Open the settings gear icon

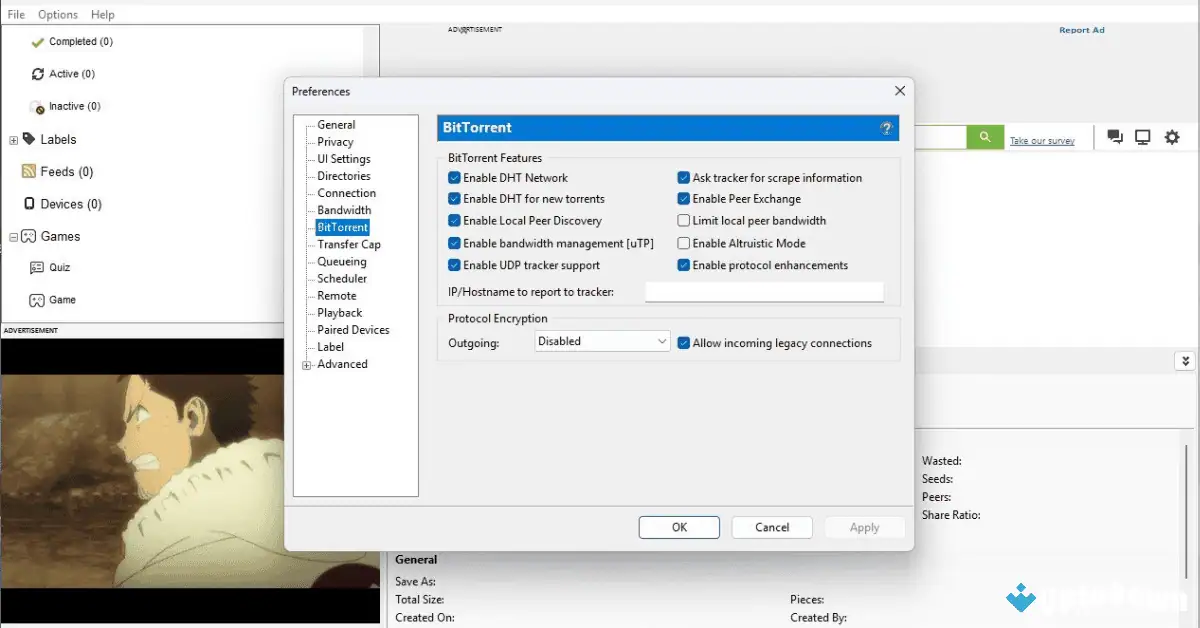click(1171, 137)
